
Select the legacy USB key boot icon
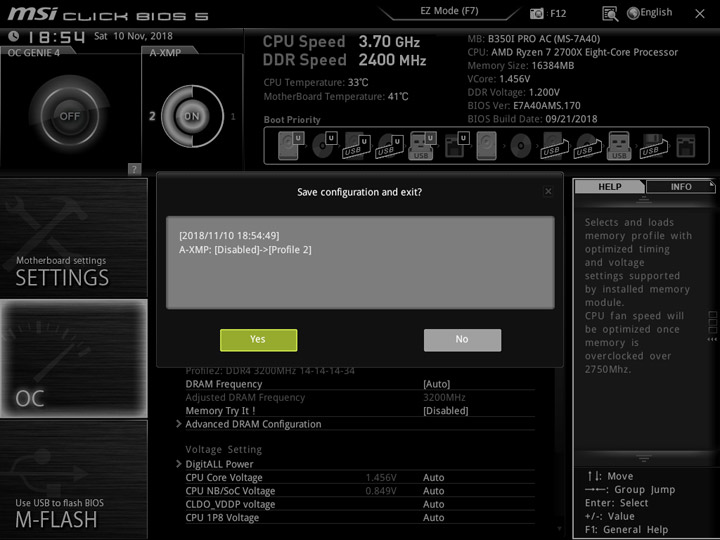click(x=619, y=146)
